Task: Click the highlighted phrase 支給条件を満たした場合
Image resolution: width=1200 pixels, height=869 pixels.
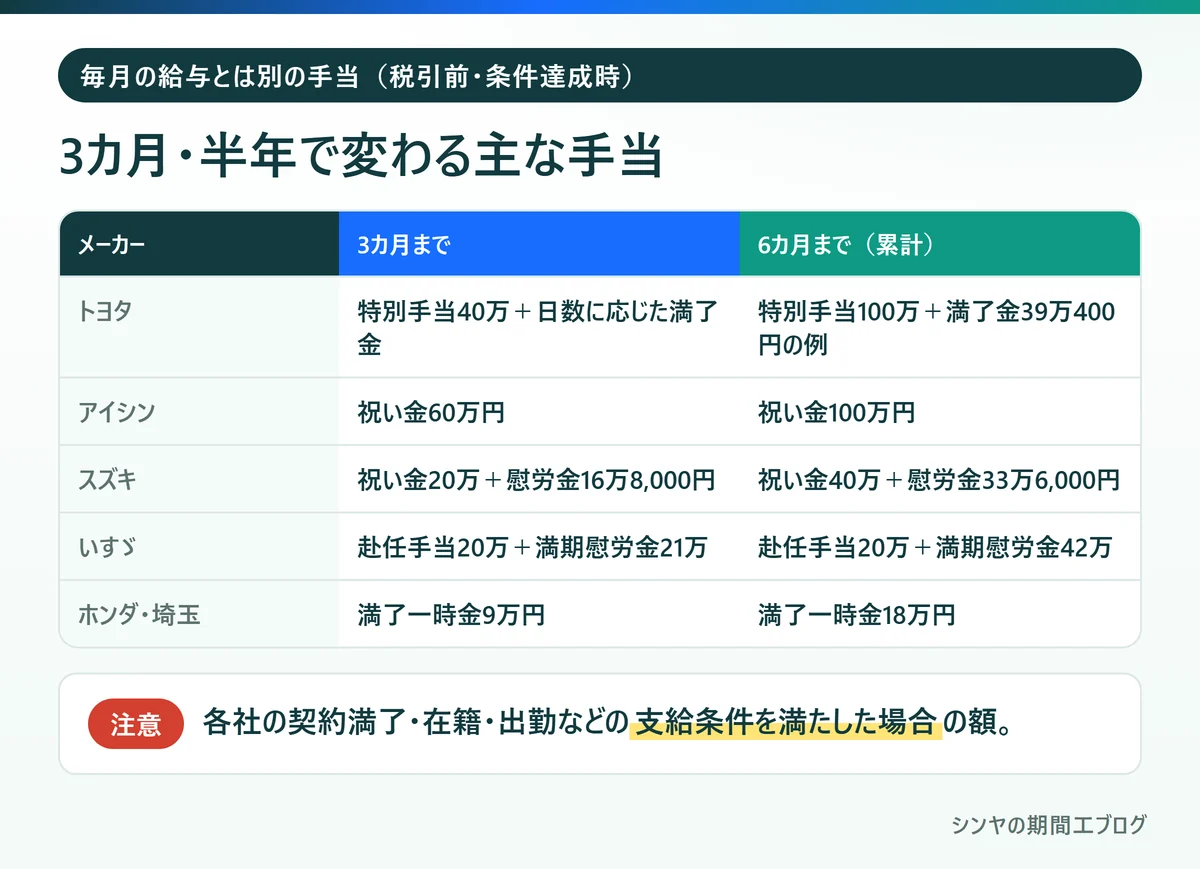Action: [787, 722]
